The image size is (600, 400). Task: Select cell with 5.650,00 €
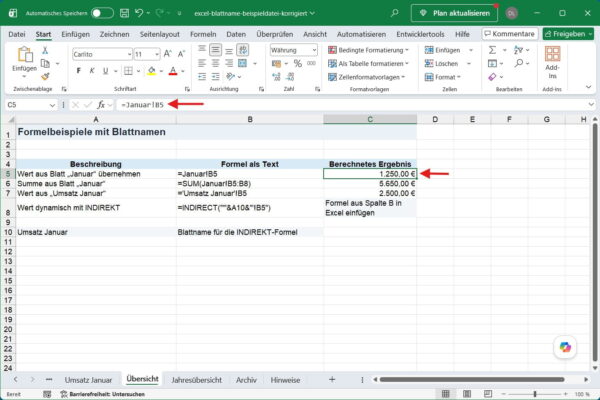pos(370,183)
